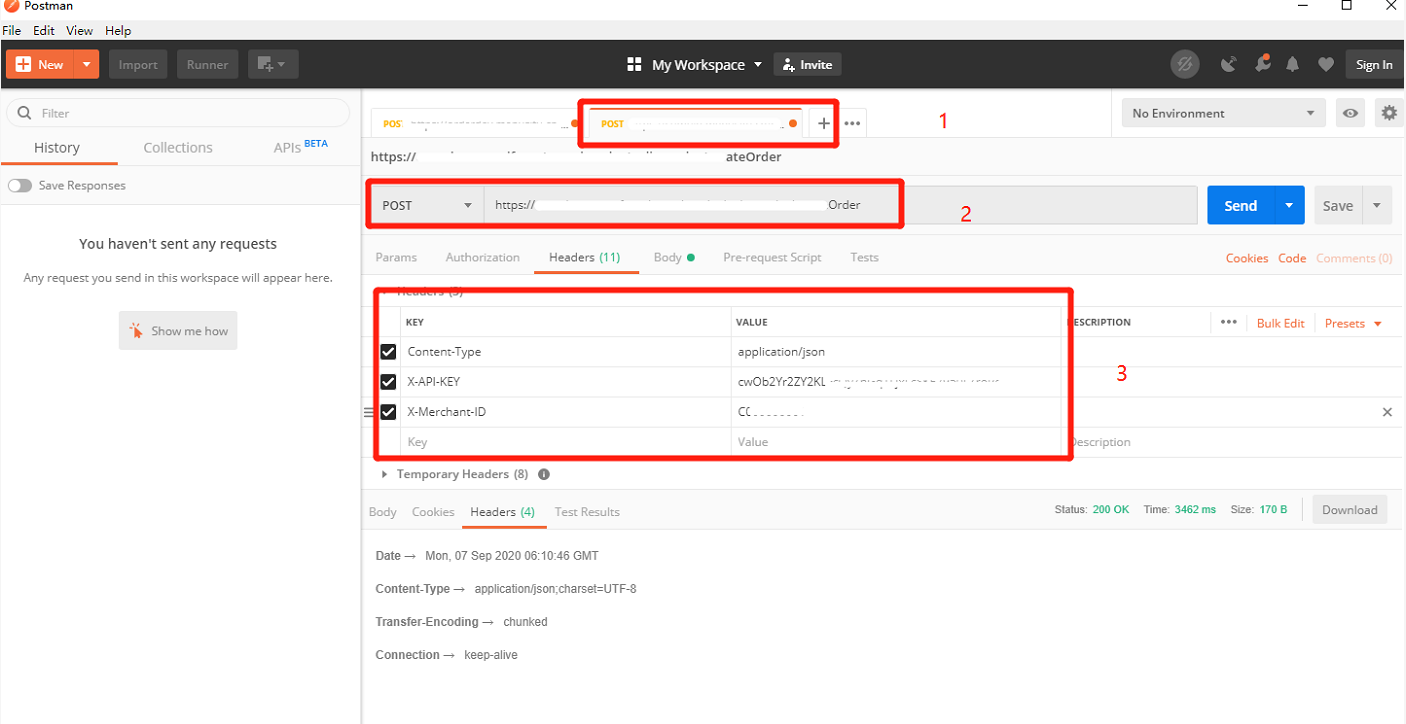1406x724 pixels.
Task: Open Postman settings gear icon
Action: pyautogui.click(x=1389, y=113)
